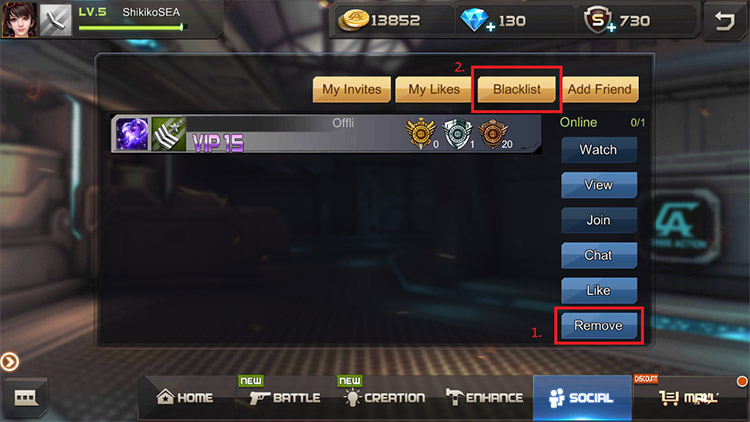Viewport: 750px width, 422px height.
Task: Click the gold medal badge icon
Action: coord(420,133)
